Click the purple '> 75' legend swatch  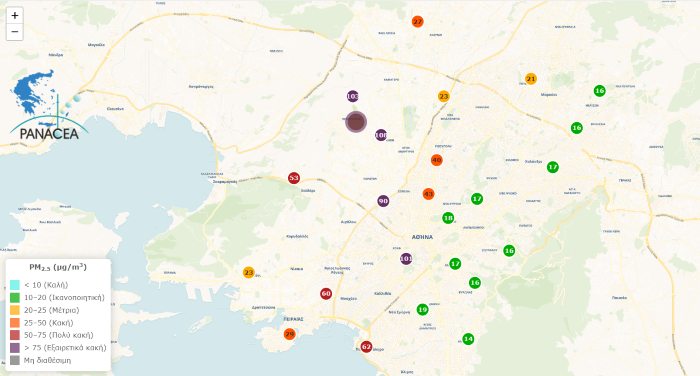pyautogui.click(x=15, y=347)
